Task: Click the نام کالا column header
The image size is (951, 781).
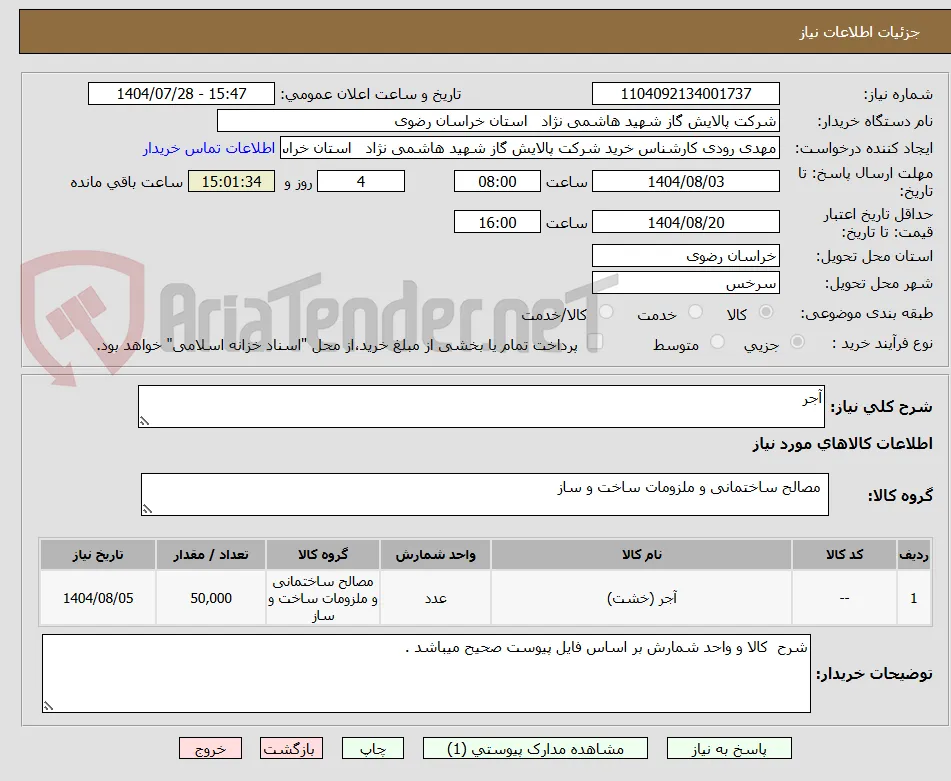Action: click(641, 555)
